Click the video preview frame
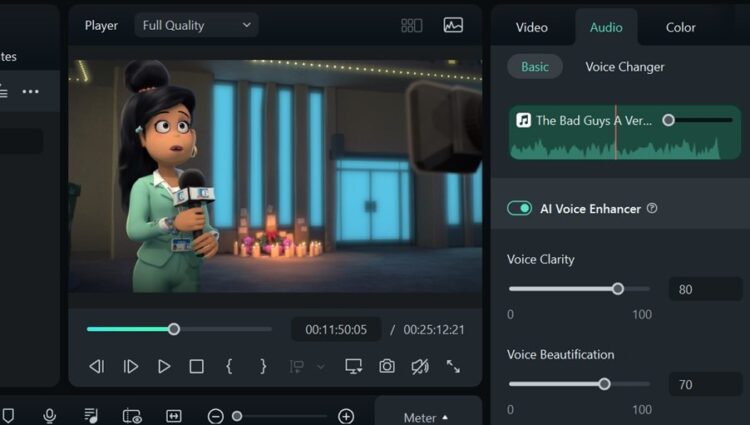750x425 pixels. pyautogui.click(x=275, y=176)
